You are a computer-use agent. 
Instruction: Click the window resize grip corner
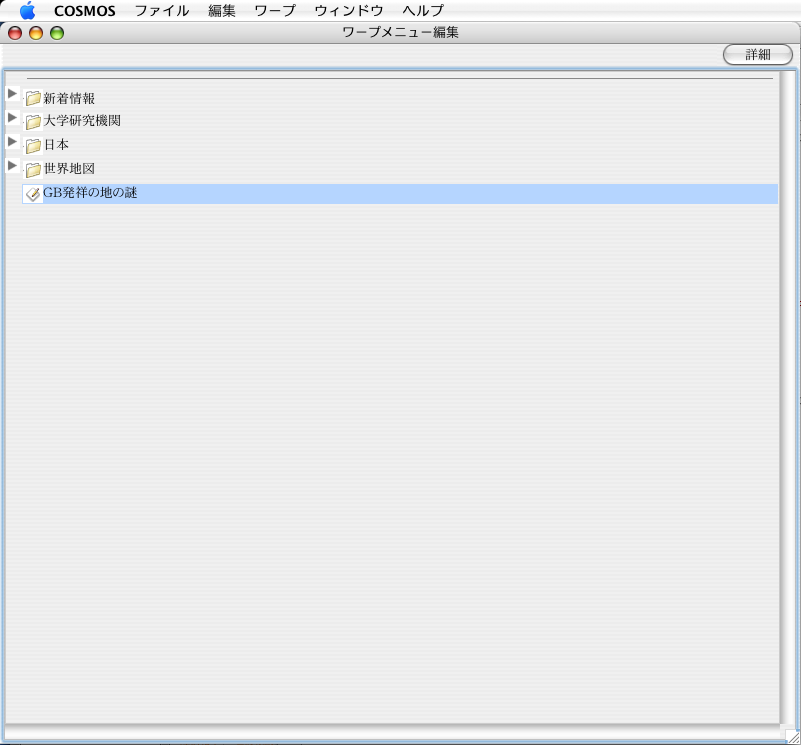pyautogui.click(x=793, y=737)
